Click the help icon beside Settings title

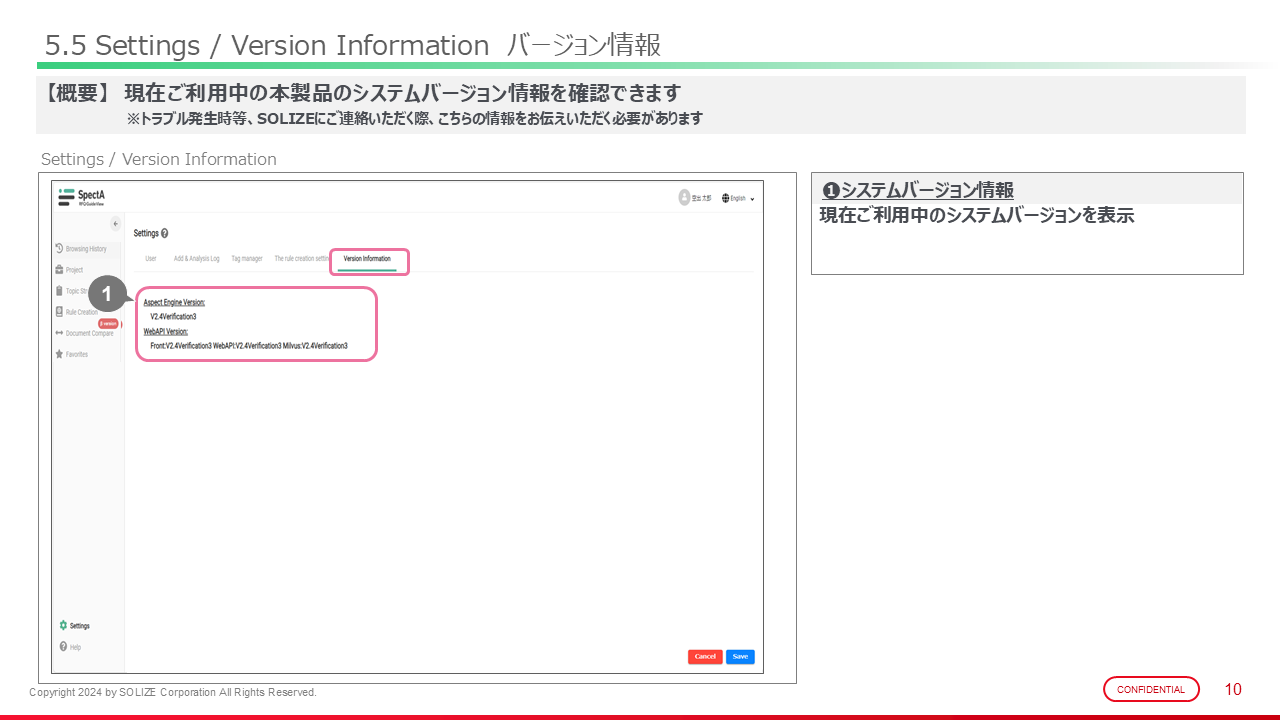click(164, 233)
